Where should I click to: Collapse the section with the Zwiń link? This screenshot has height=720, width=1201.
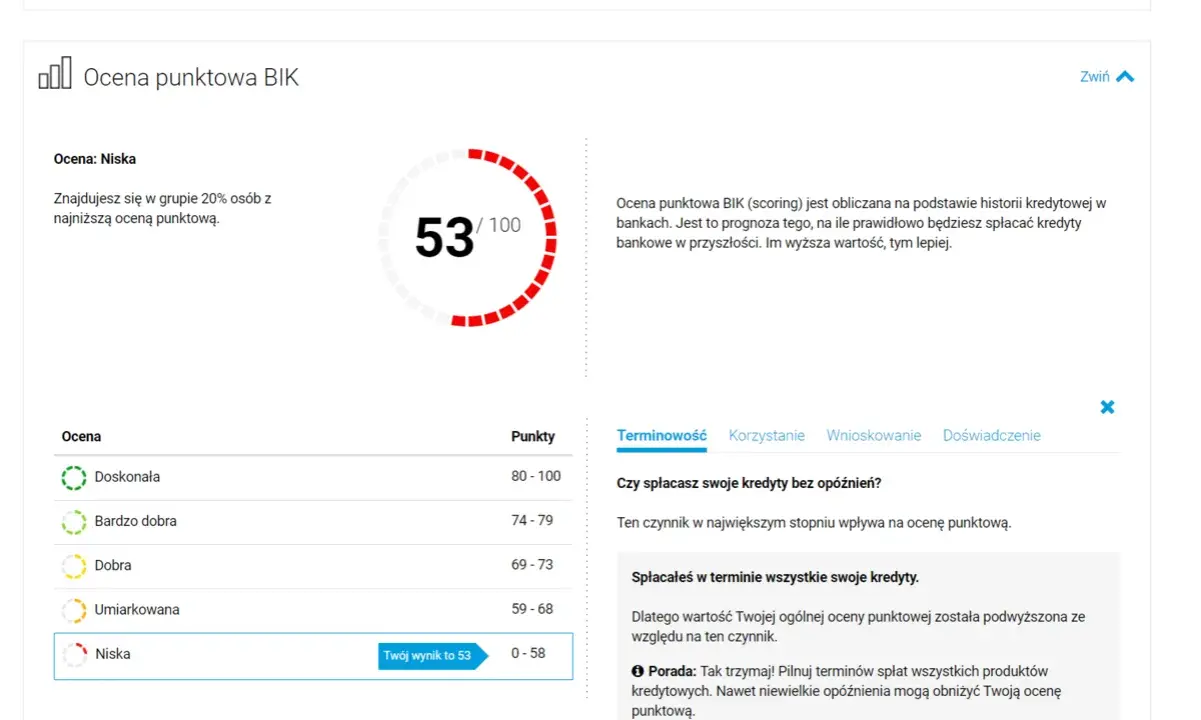click(x=1107, y=76)
